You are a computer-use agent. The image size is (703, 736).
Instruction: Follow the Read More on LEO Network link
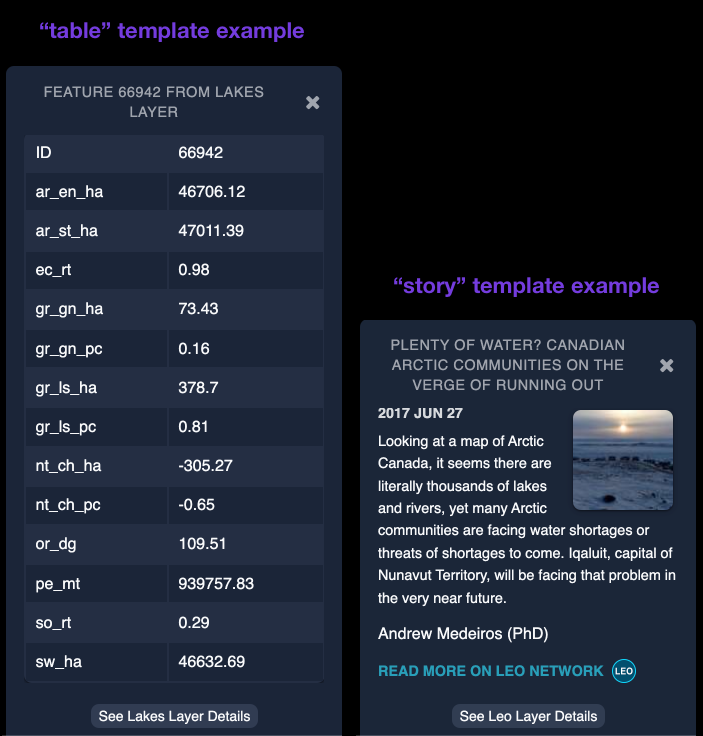[490, 671]
